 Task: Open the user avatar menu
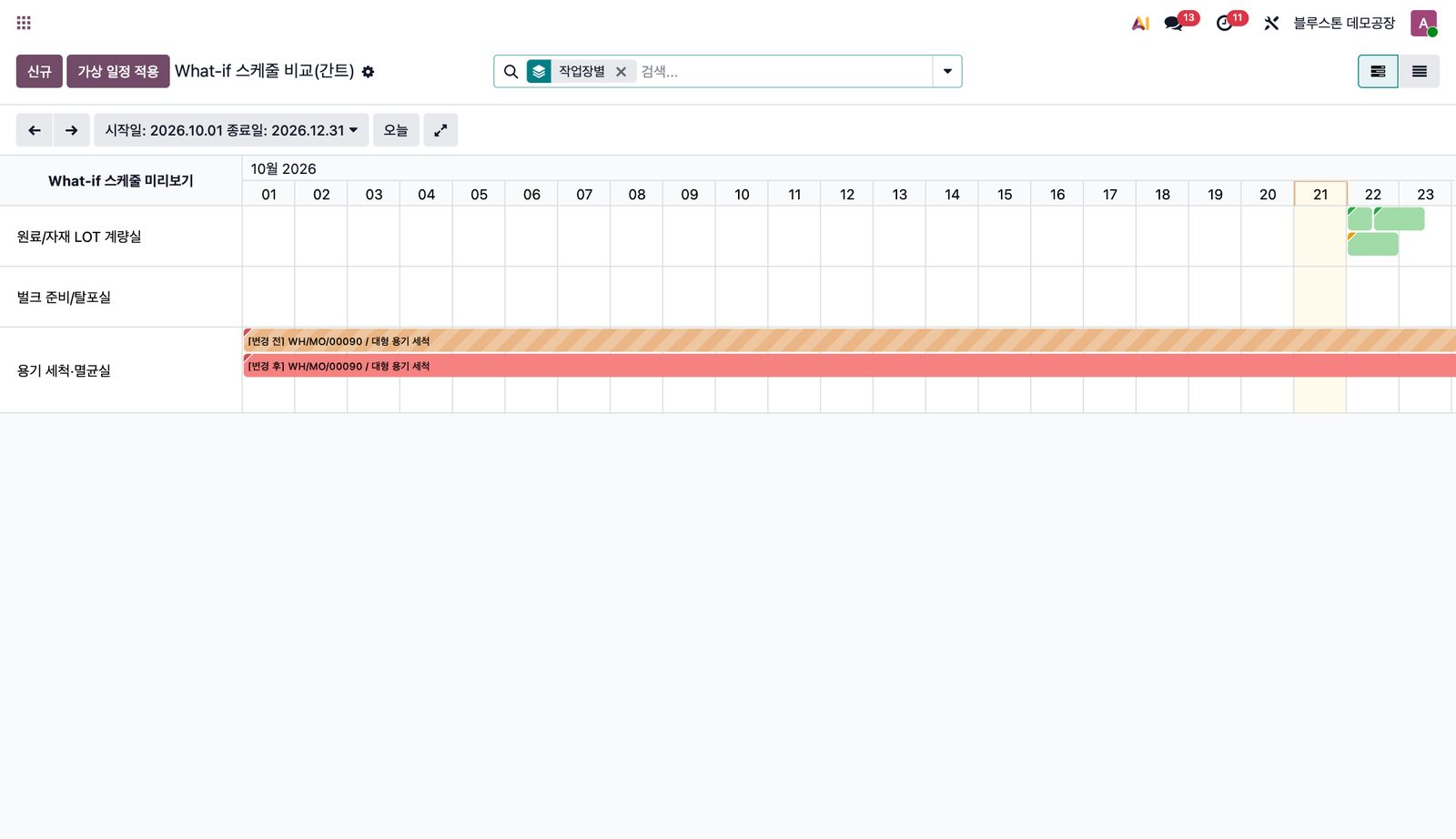pos(1423,24)
